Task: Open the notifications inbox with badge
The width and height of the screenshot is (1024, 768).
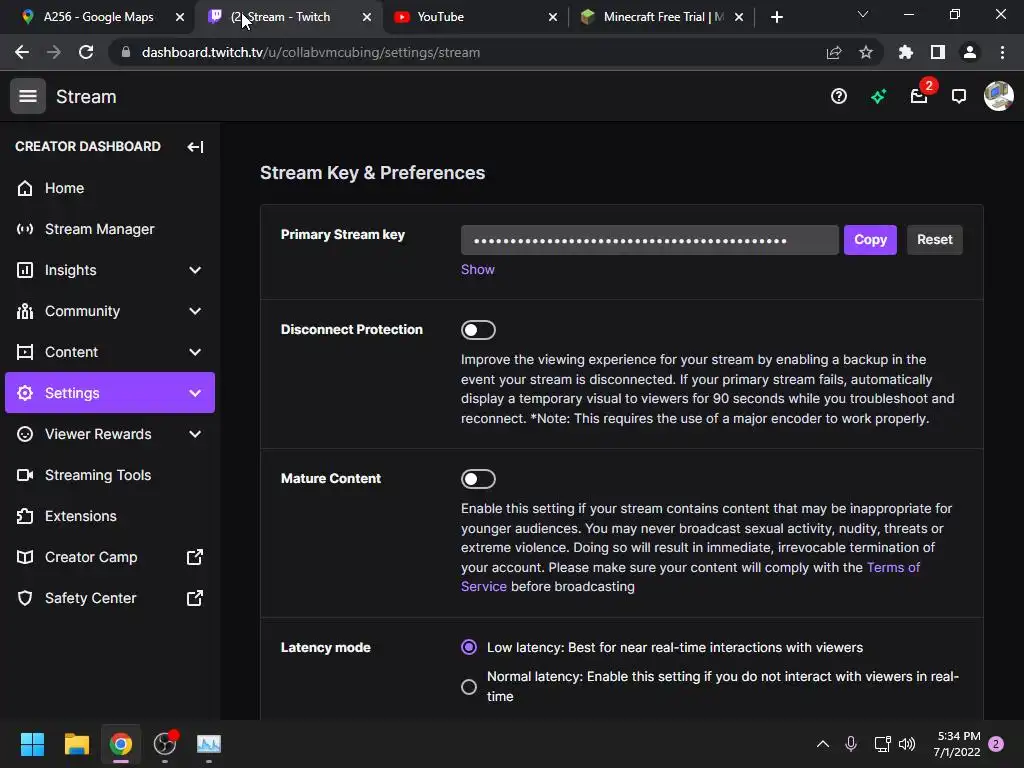Action: (x=920, y=95)
